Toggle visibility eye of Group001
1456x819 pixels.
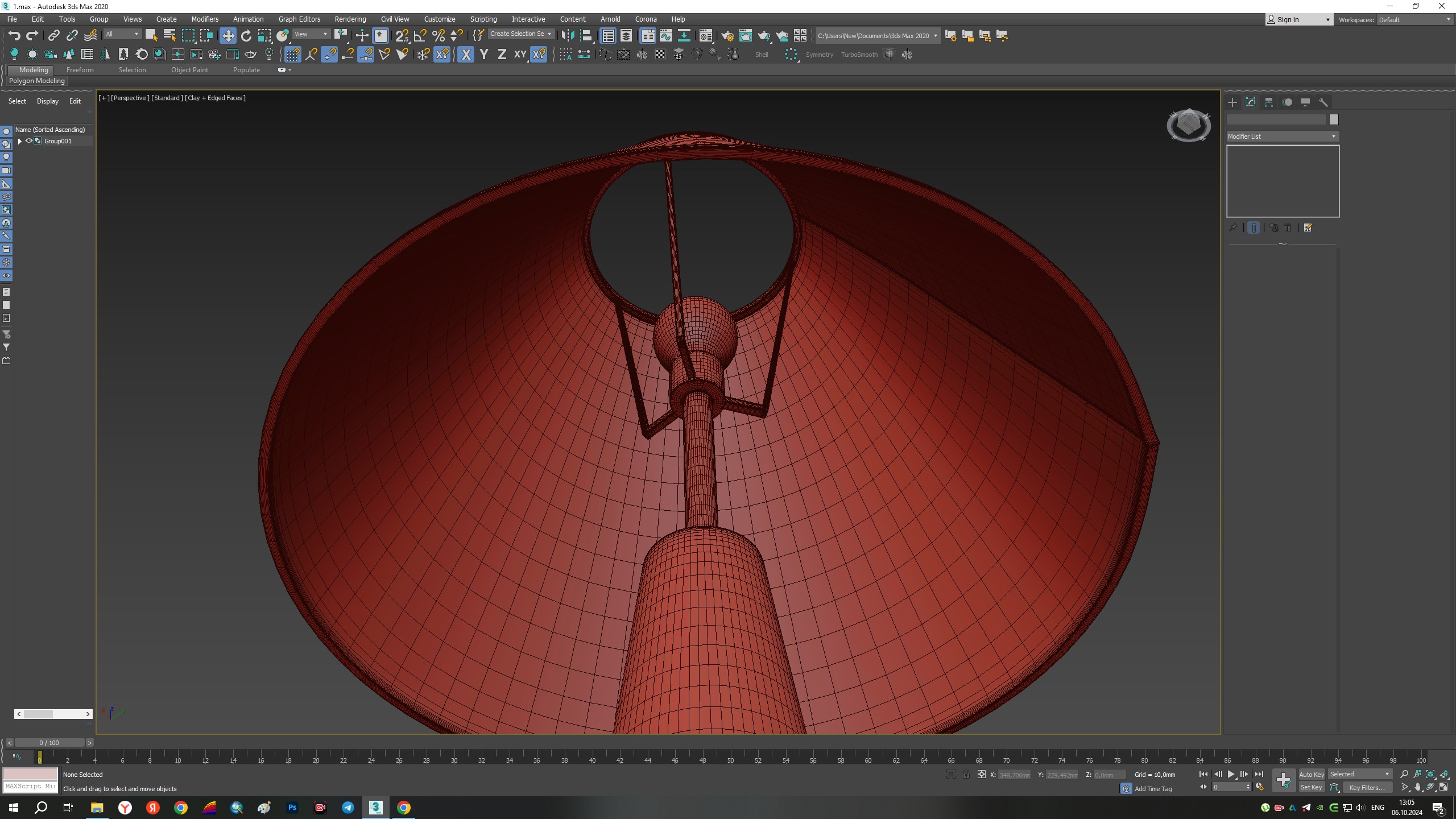pos(28,141)
